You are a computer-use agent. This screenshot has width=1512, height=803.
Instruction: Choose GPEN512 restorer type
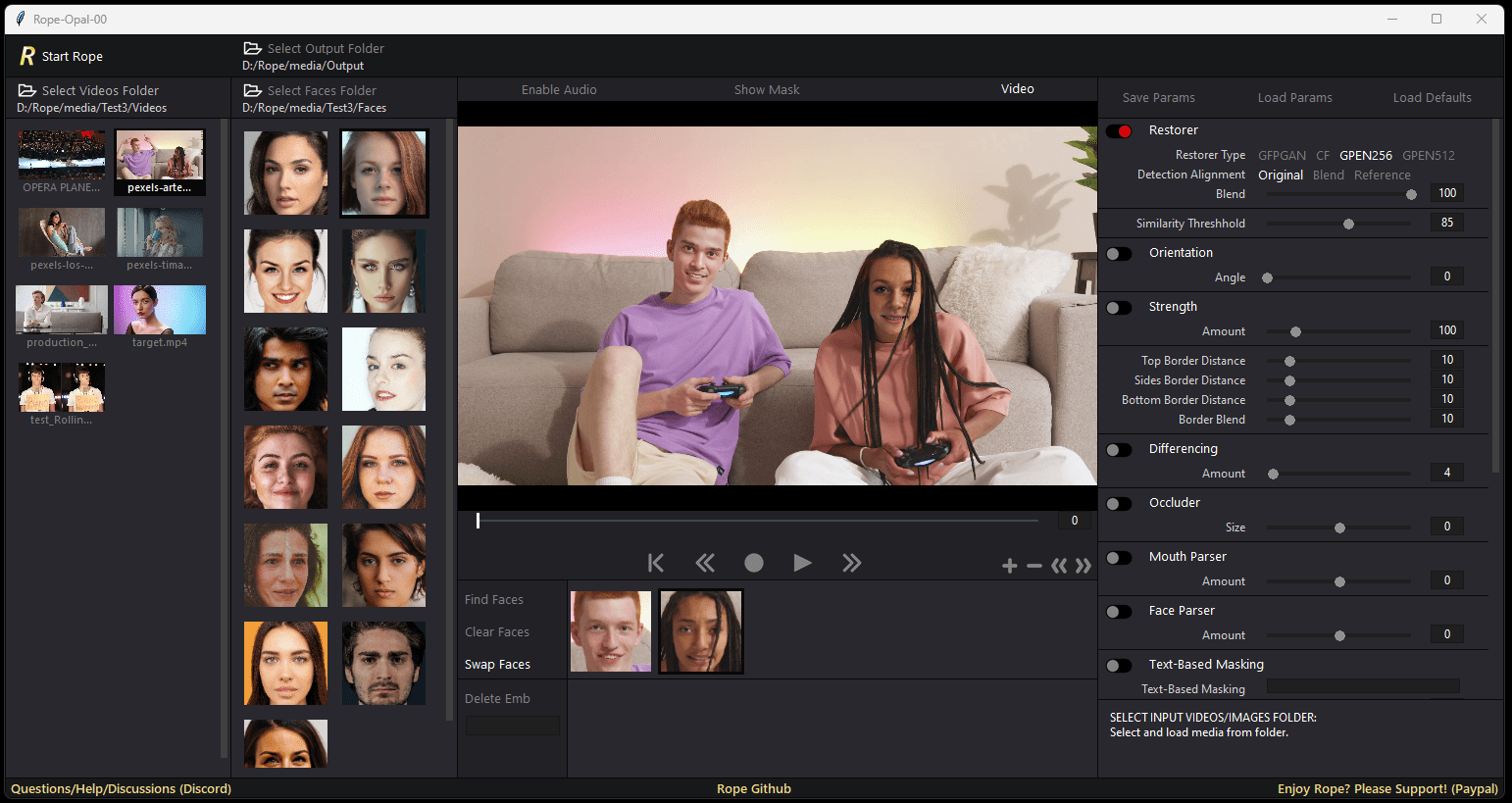pyautogui.click(x=1428, y=155)
